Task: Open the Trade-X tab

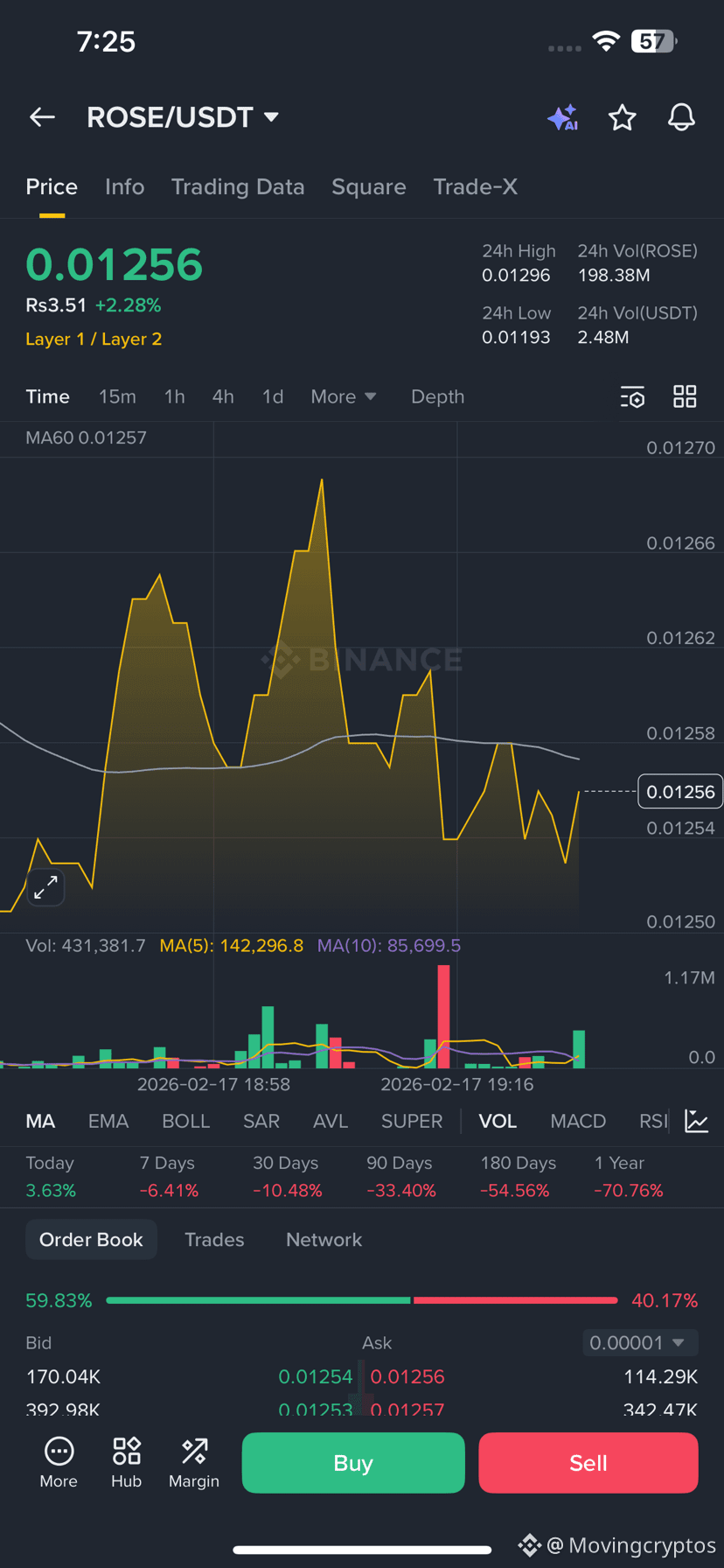Action: click(x=476, y=187)
